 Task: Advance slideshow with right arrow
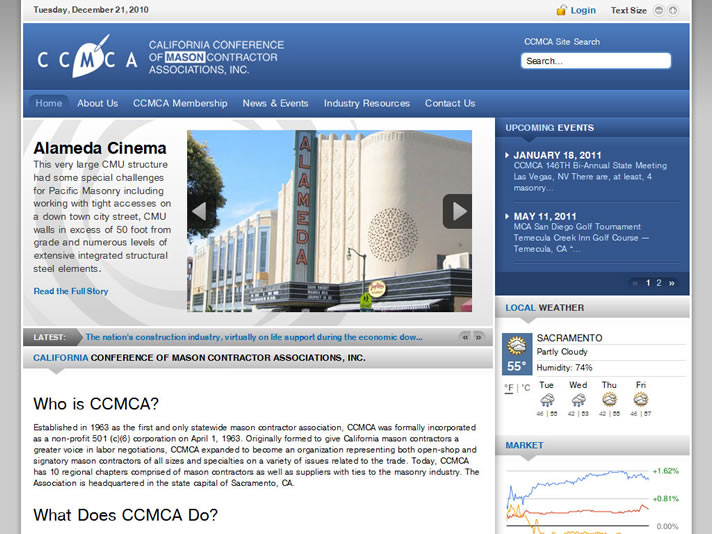[x=457, y=211]
